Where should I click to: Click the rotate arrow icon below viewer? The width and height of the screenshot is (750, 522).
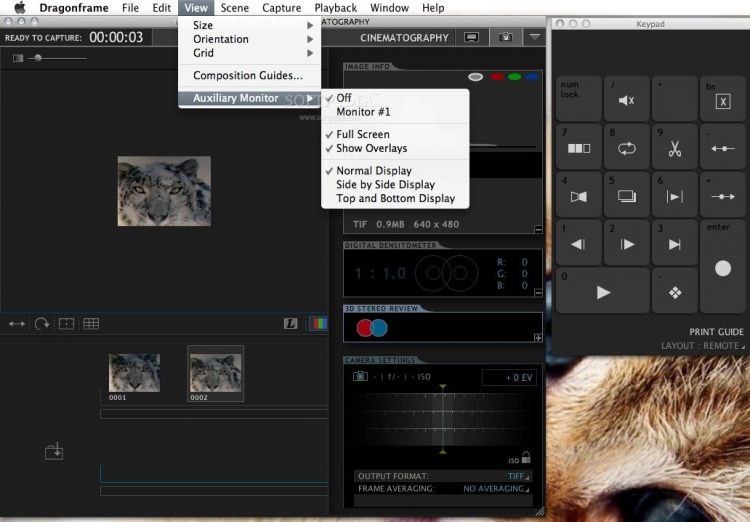(42, 324)
